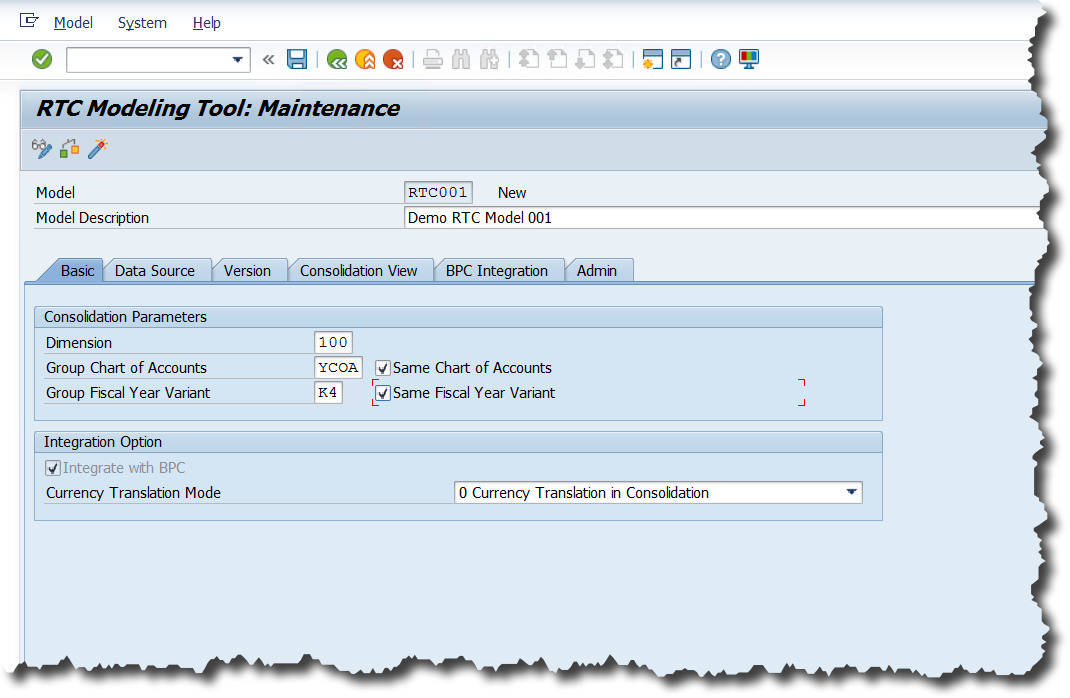This screenshot has width=1070, height=698.
Task: Click the Create New Session icon
Action: tap(652, 60)
